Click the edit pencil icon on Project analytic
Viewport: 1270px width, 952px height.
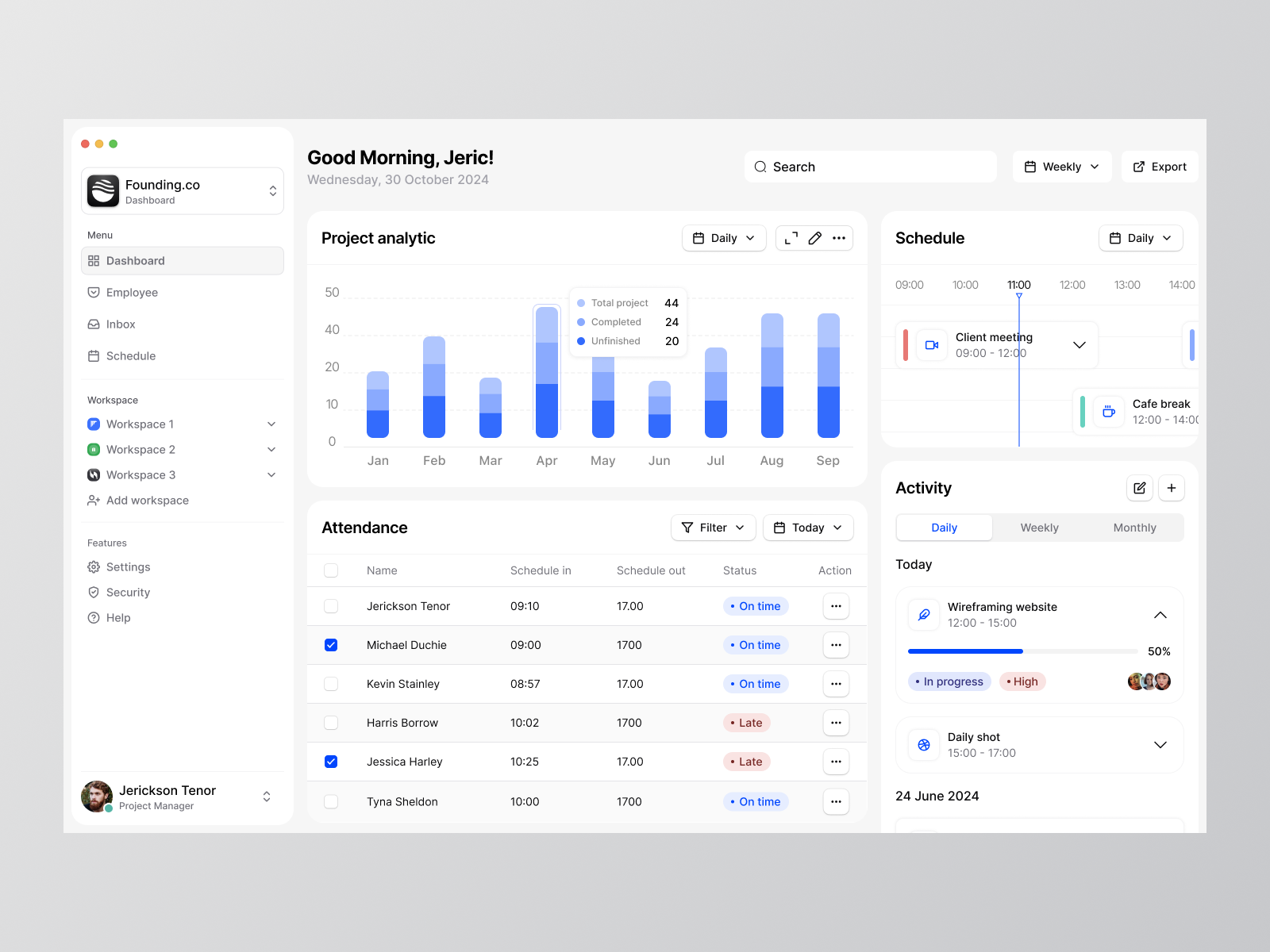click(x=814, y=237)
